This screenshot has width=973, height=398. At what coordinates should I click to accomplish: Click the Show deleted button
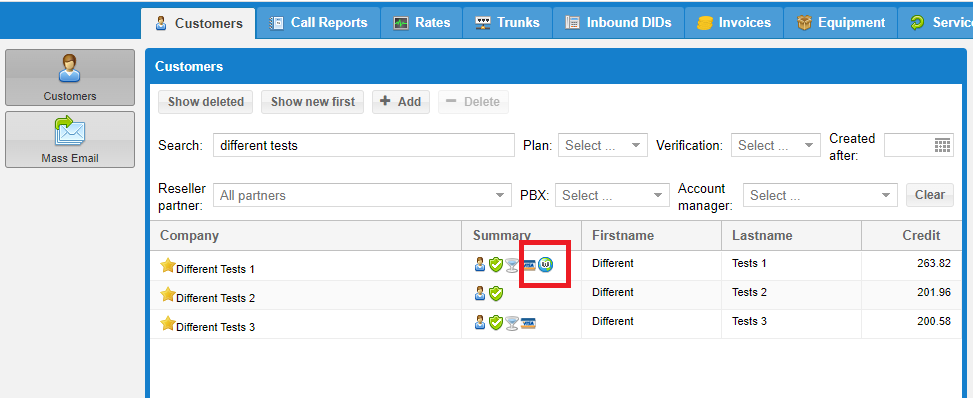click(x=205, y=102)
